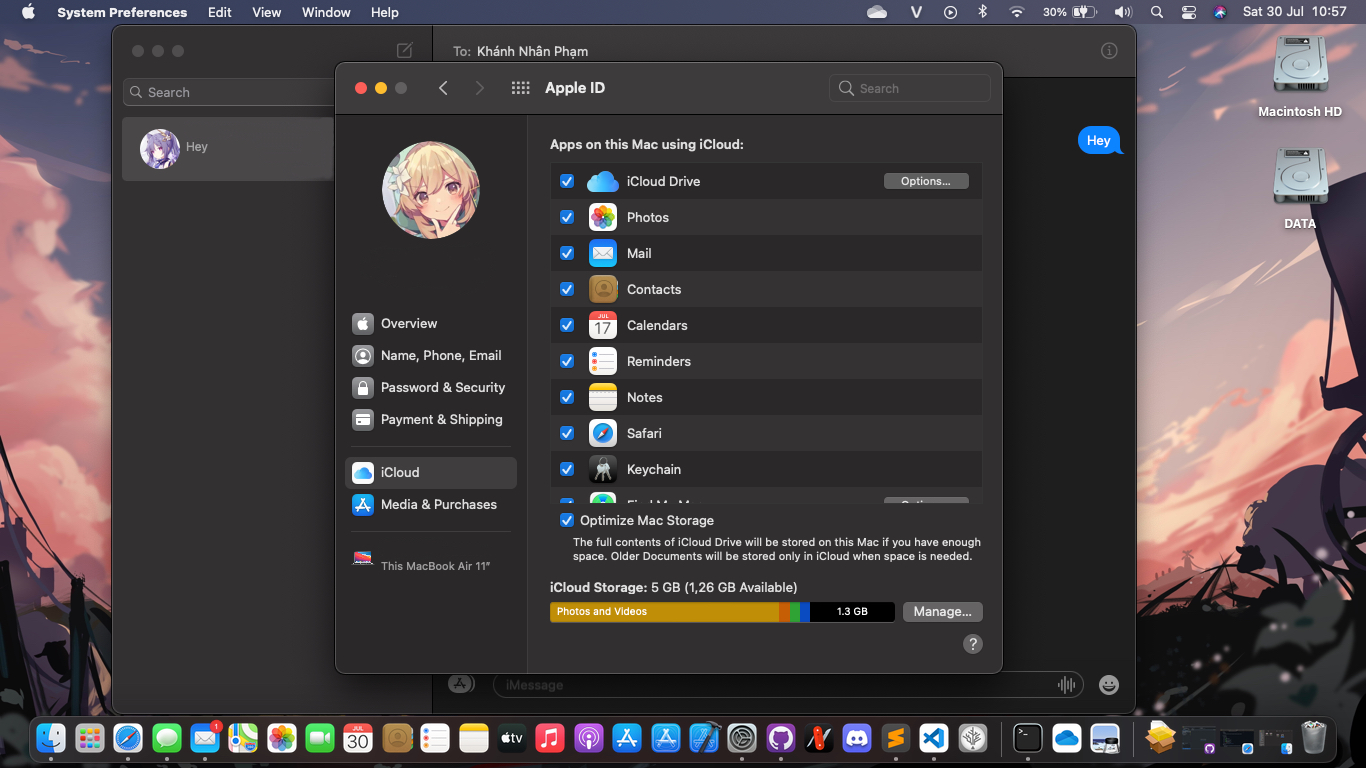Select Name, Phone, Email section
Screen dimensions: 1366x768
pyautogui.click(x=431, y=355)
